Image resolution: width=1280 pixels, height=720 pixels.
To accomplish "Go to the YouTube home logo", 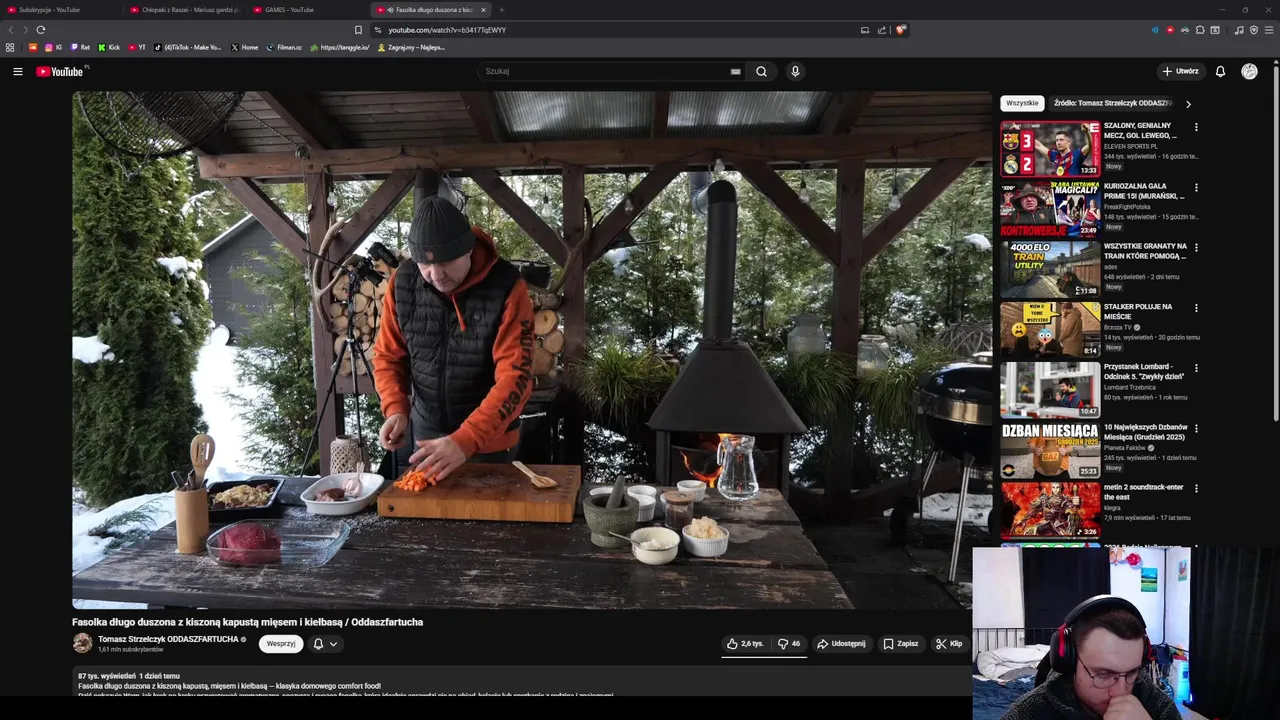I will pyautogui.click(x=60, y=71).
